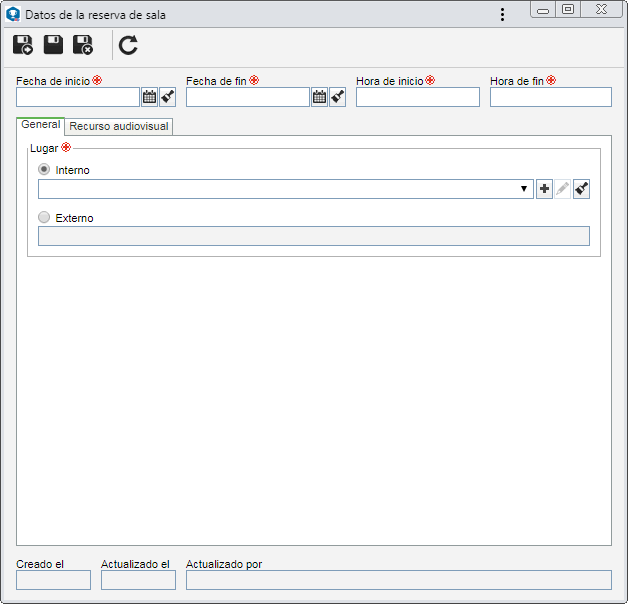The width and height of the screenshot is (628, 604).
Task: Click the Save and new toolbar icon
Action: 23,45
